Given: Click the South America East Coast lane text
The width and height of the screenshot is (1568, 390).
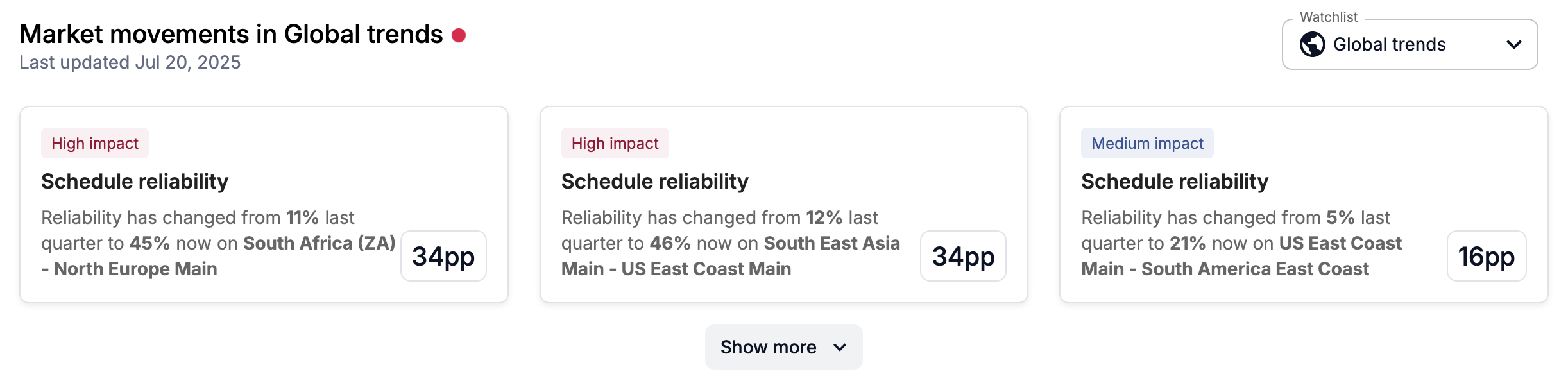Looking at the screenshot, I should pos(1255,269).
